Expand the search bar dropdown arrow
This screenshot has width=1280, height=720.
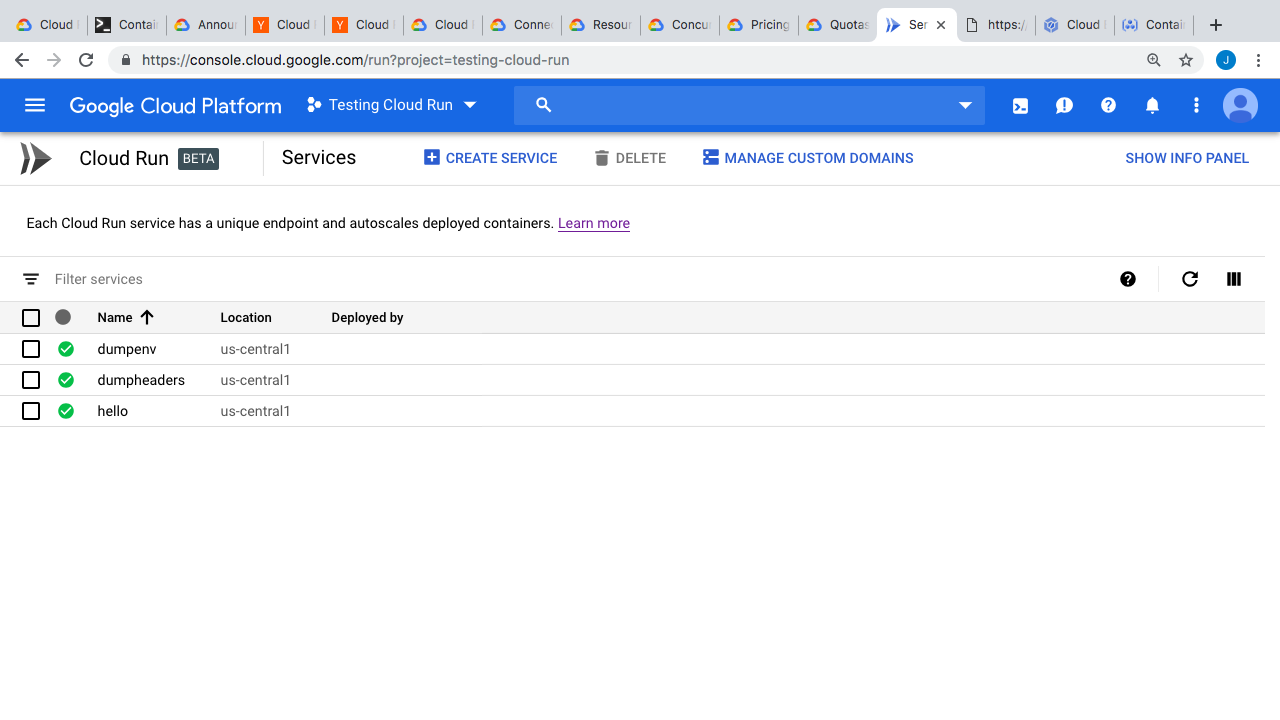[965, 105]
